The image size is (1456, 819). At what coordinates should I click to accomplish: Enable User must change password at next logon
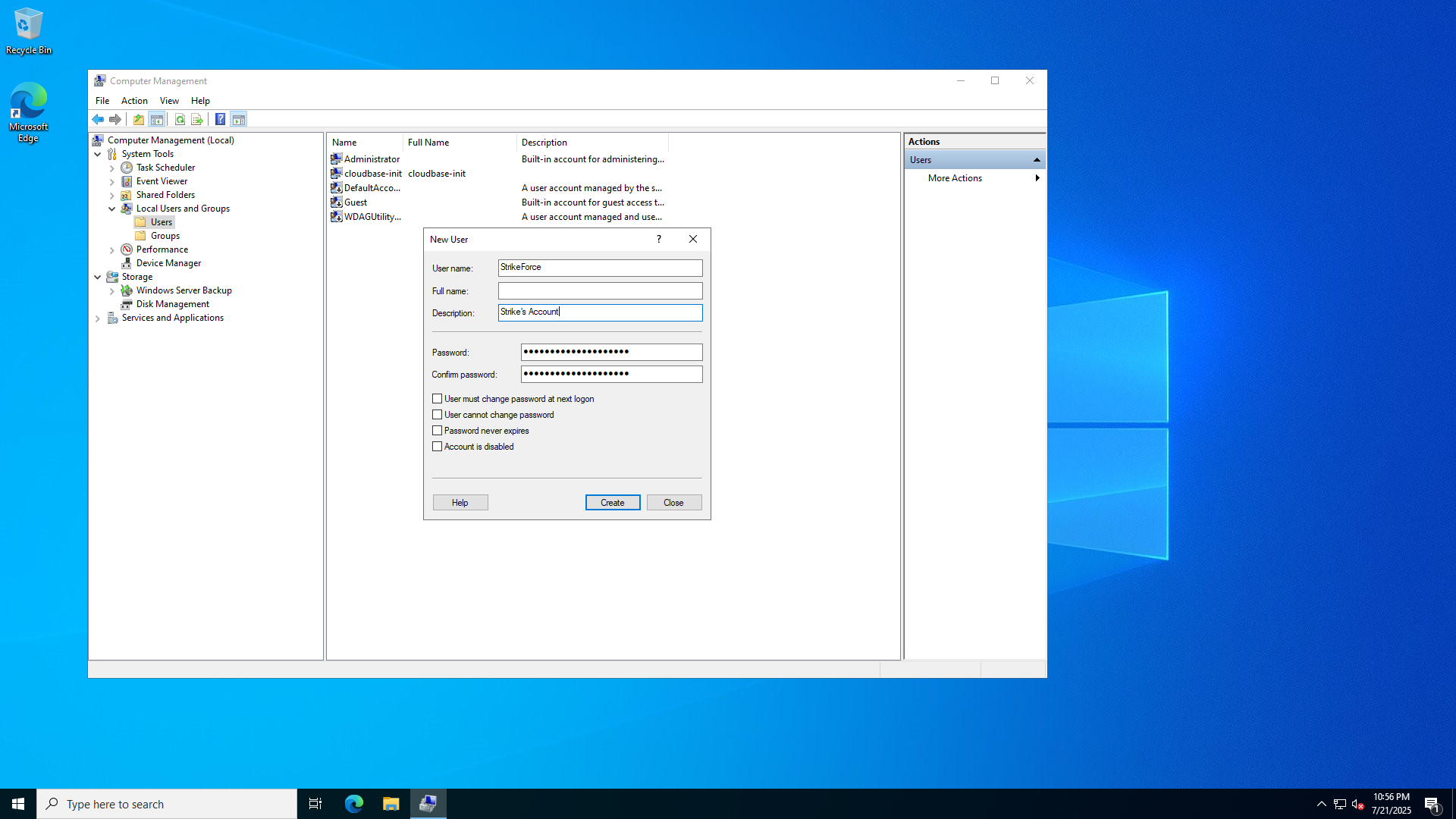tap(438, 399)
